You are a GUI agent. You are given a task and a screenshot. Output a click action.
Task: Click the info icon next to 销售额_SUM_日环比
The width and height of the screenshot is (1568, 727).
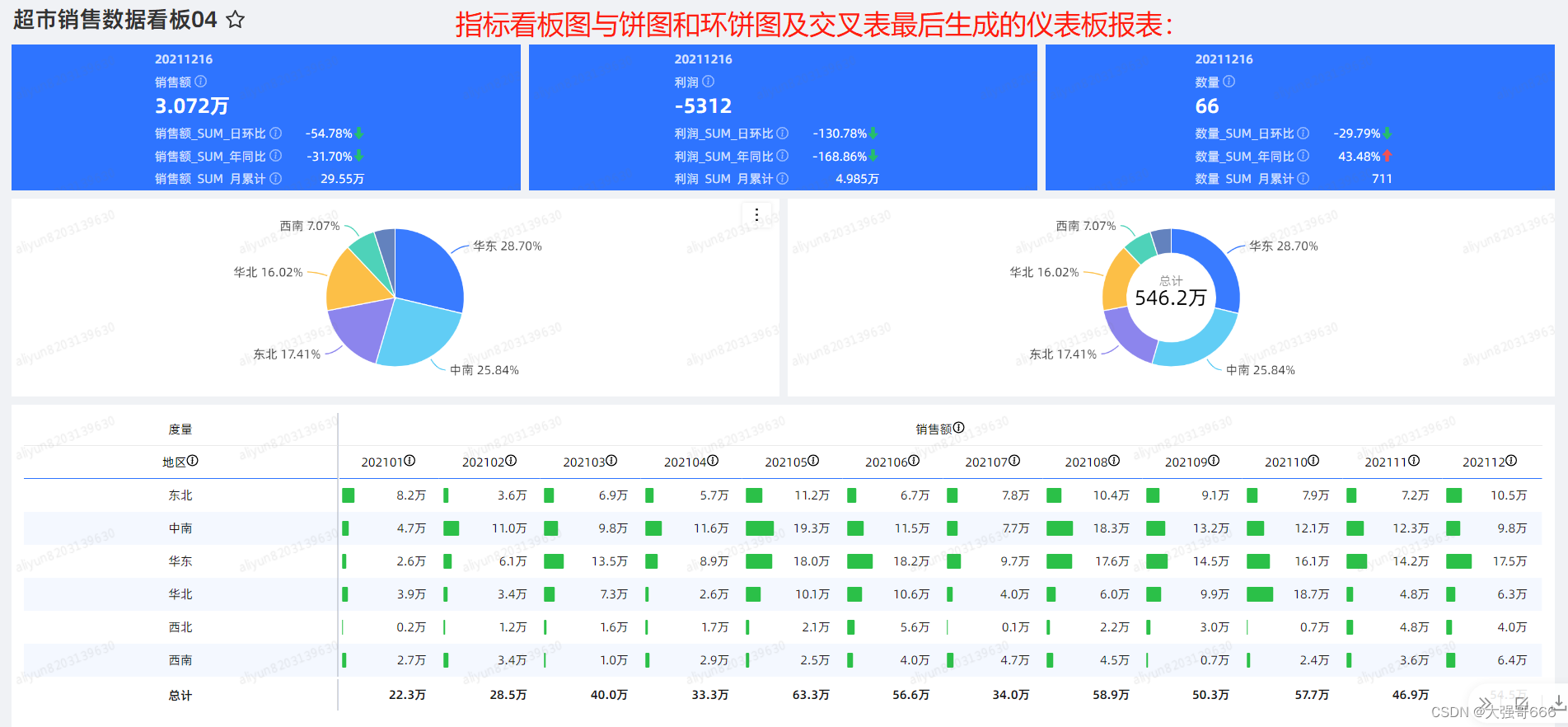coord(276,133)
